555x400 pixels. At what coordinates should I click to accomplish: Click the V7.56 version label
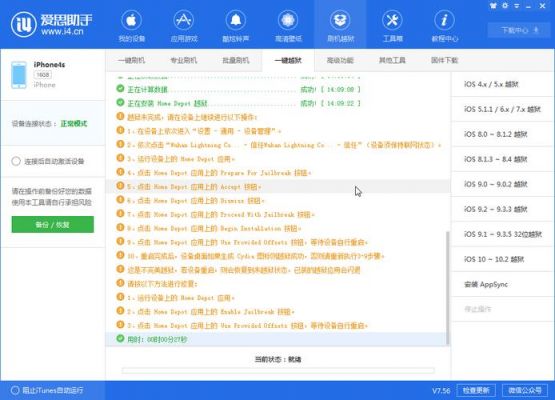pyautogui.click(x=441, y=391)
